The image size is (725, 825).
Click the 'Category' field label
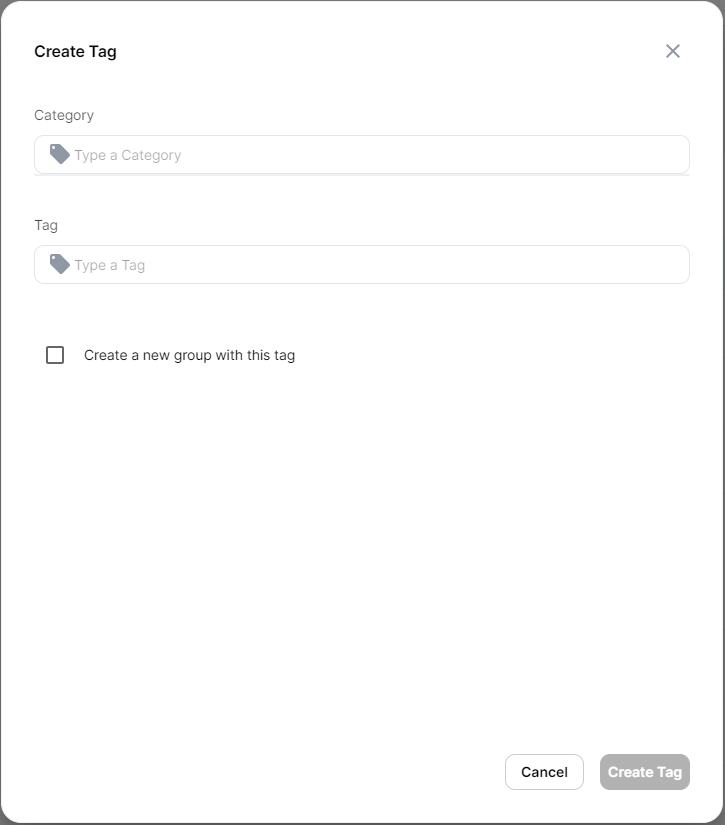[x=64, y=115]
